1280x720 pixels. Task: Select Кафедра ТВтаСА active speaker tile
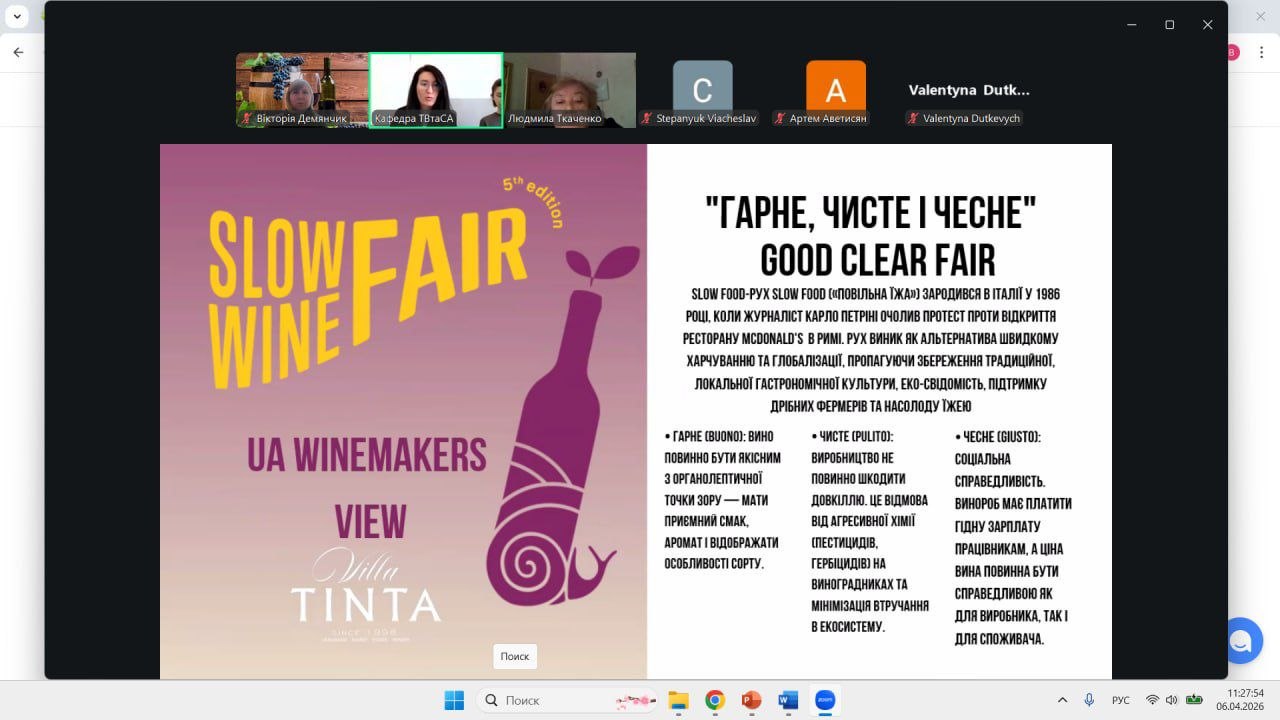436,90
